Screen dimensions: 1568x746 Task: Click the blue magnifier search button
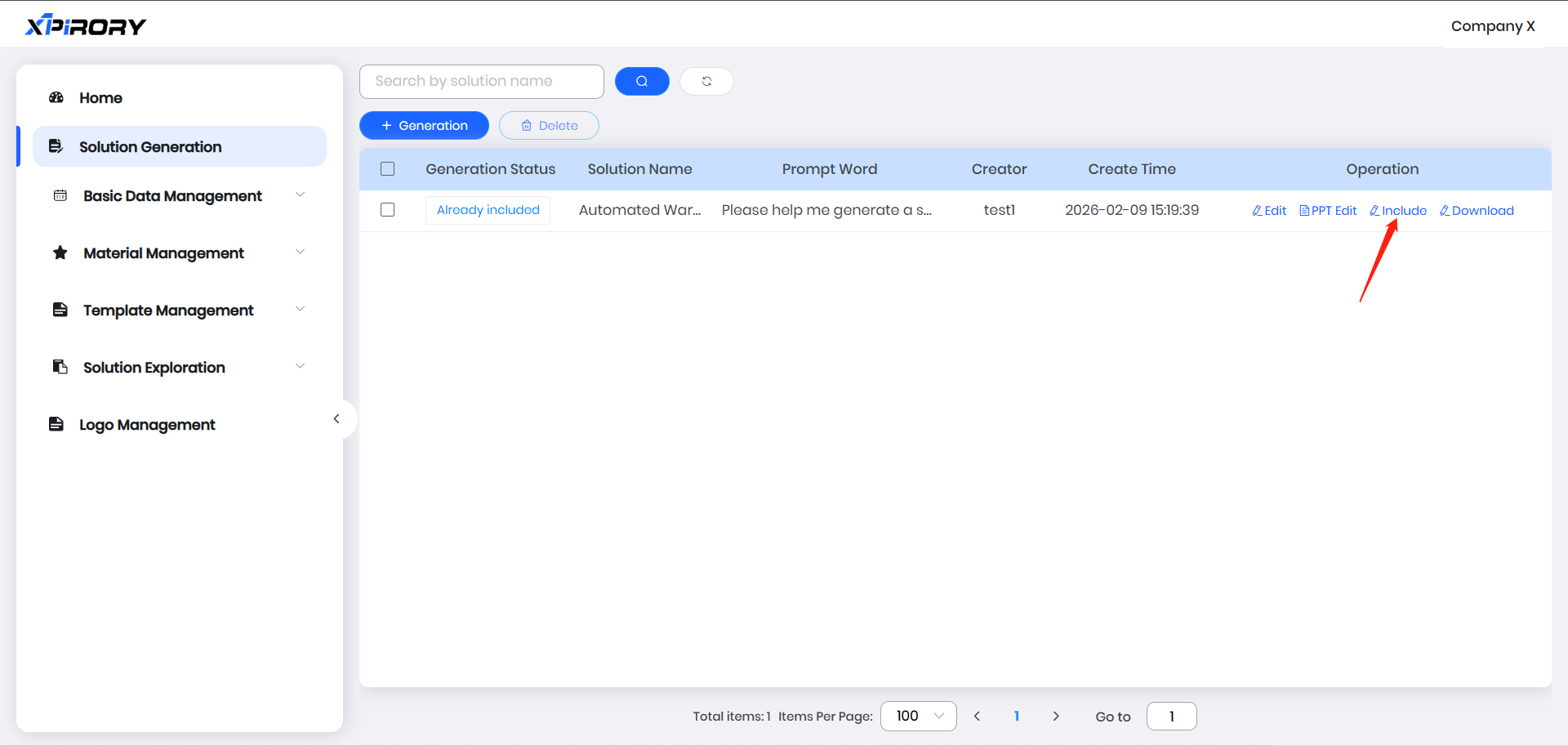pos(642,81)
